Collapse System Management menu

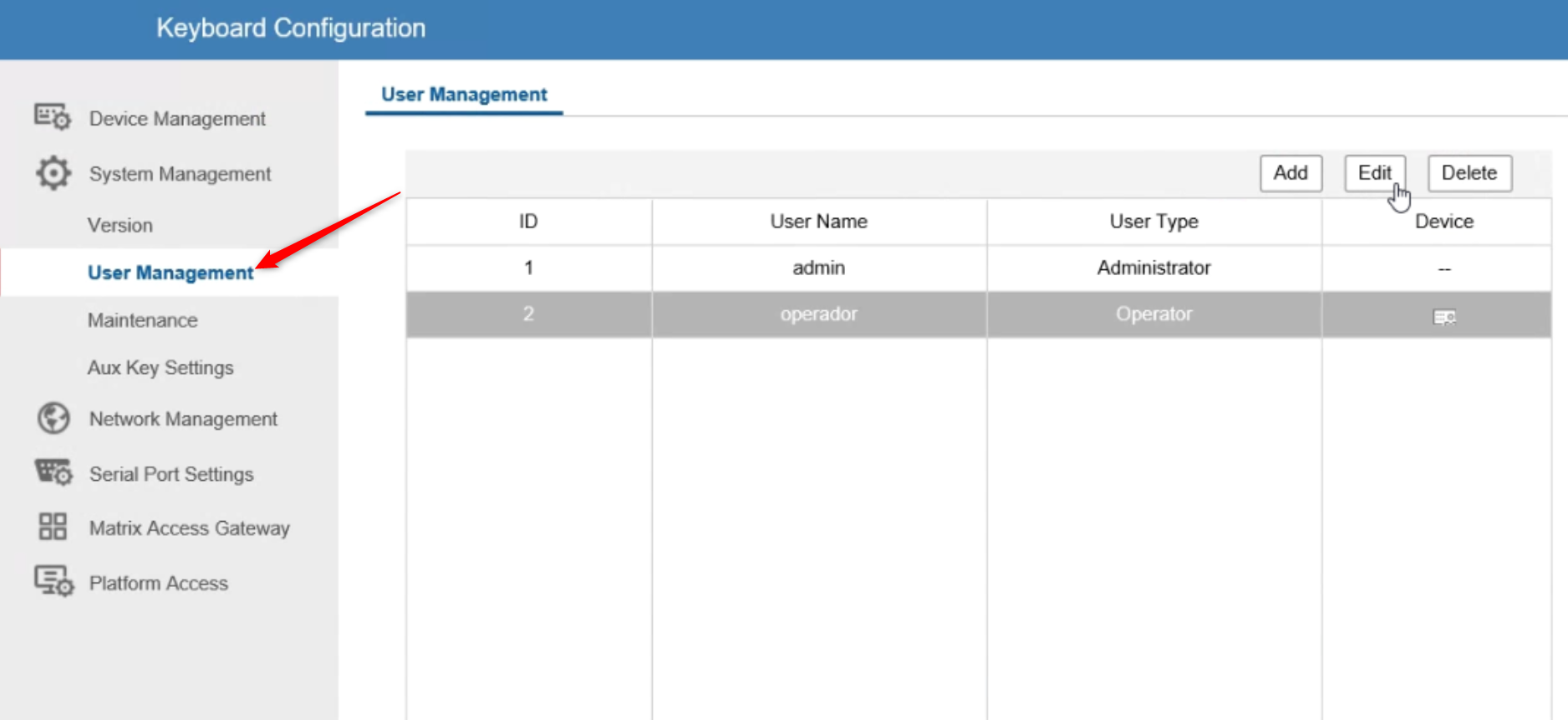[x=180, y=174]
